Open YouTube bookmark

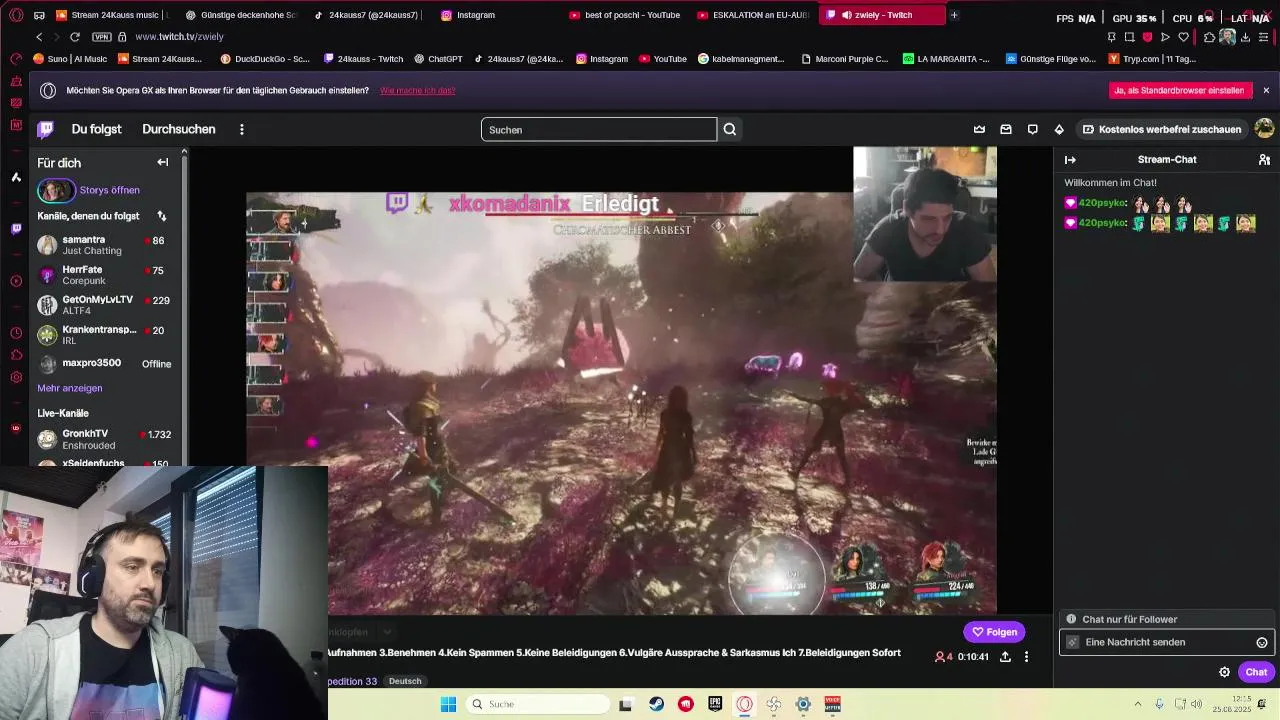pos(662,59)
